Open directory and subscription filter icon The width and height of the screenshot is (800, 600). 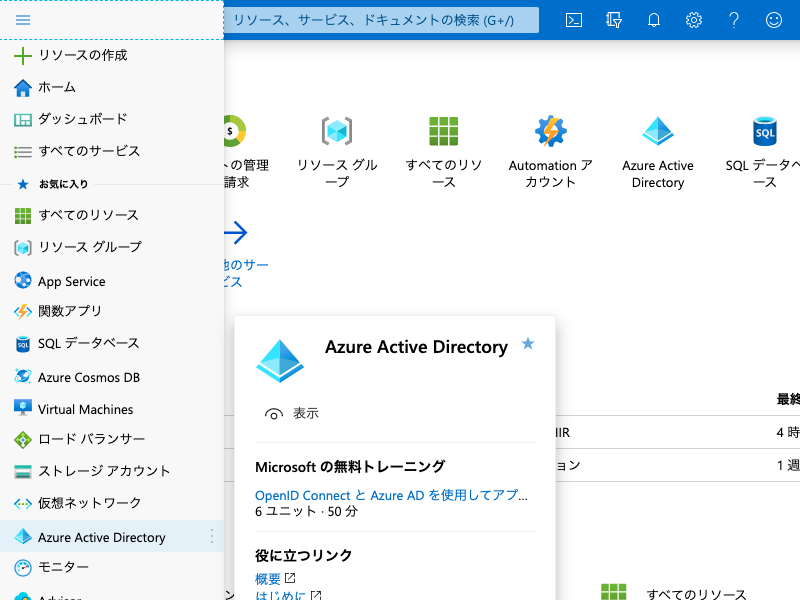click(614, 20)
